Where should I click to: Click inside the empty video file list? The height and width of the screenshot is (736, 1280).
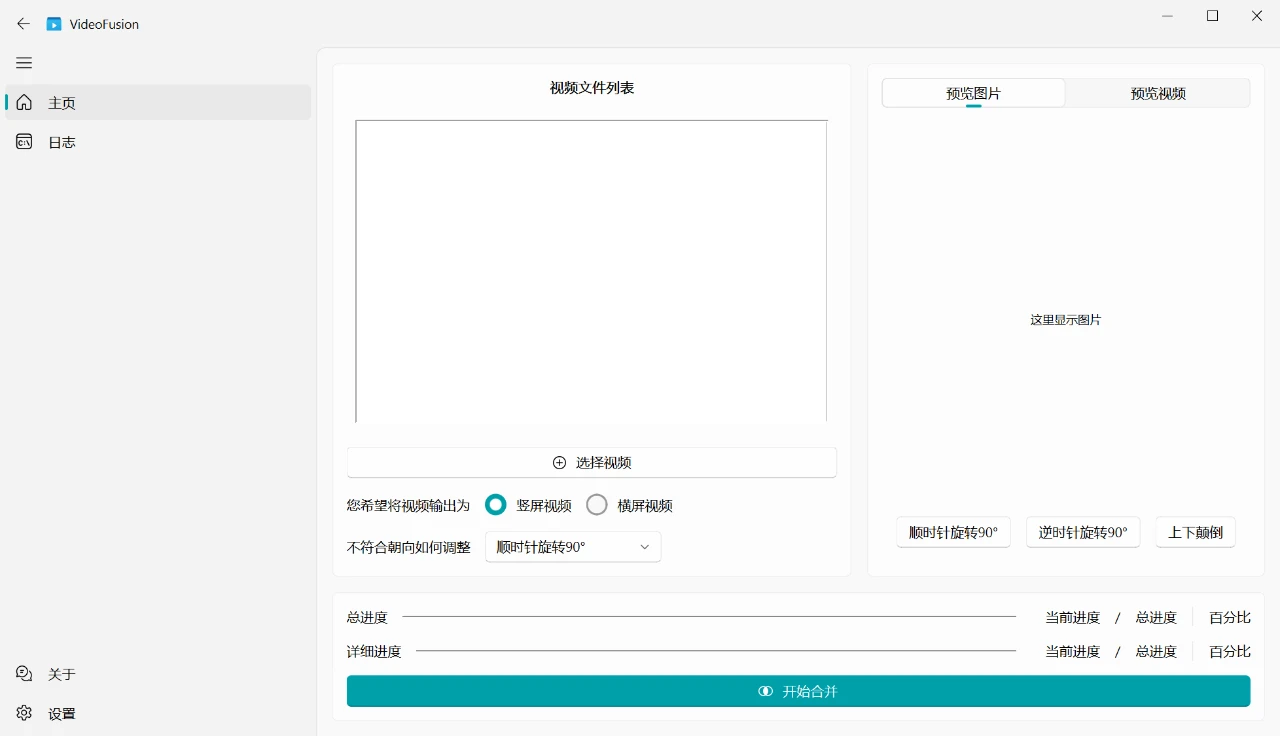pos(591,271)
